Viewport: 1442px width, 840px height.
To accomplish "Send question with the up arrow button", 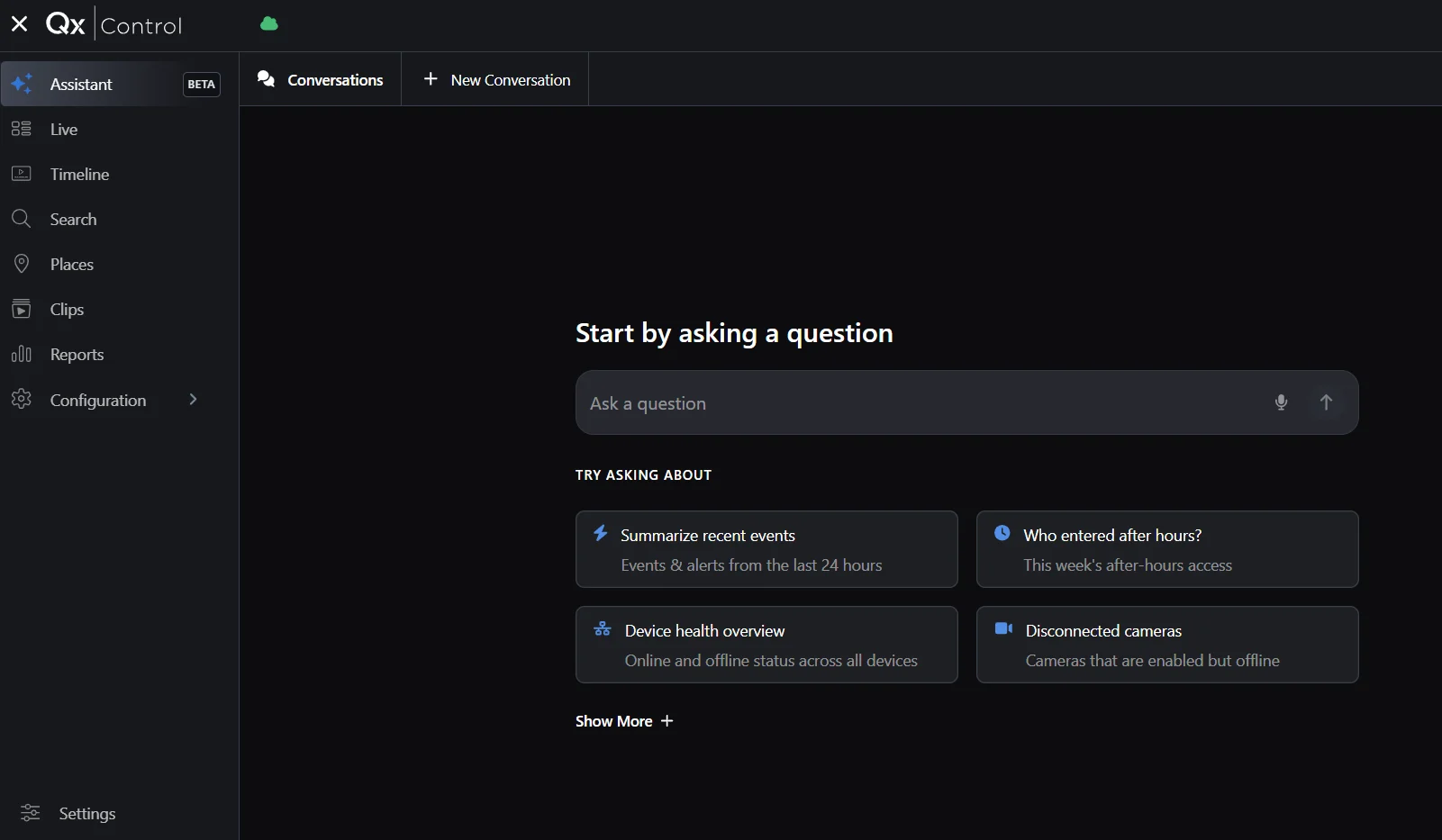I will tap(1326, 402).
